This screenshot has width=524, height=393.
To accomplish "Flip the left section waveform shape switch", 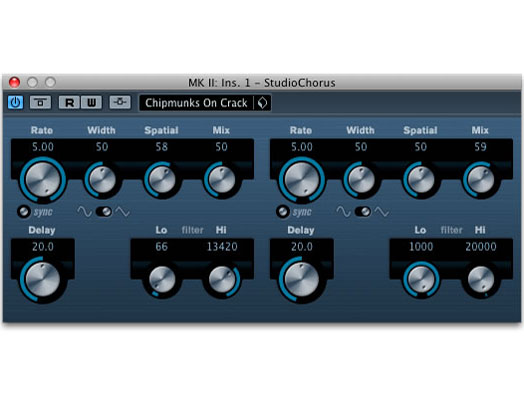I will point(104,212).
